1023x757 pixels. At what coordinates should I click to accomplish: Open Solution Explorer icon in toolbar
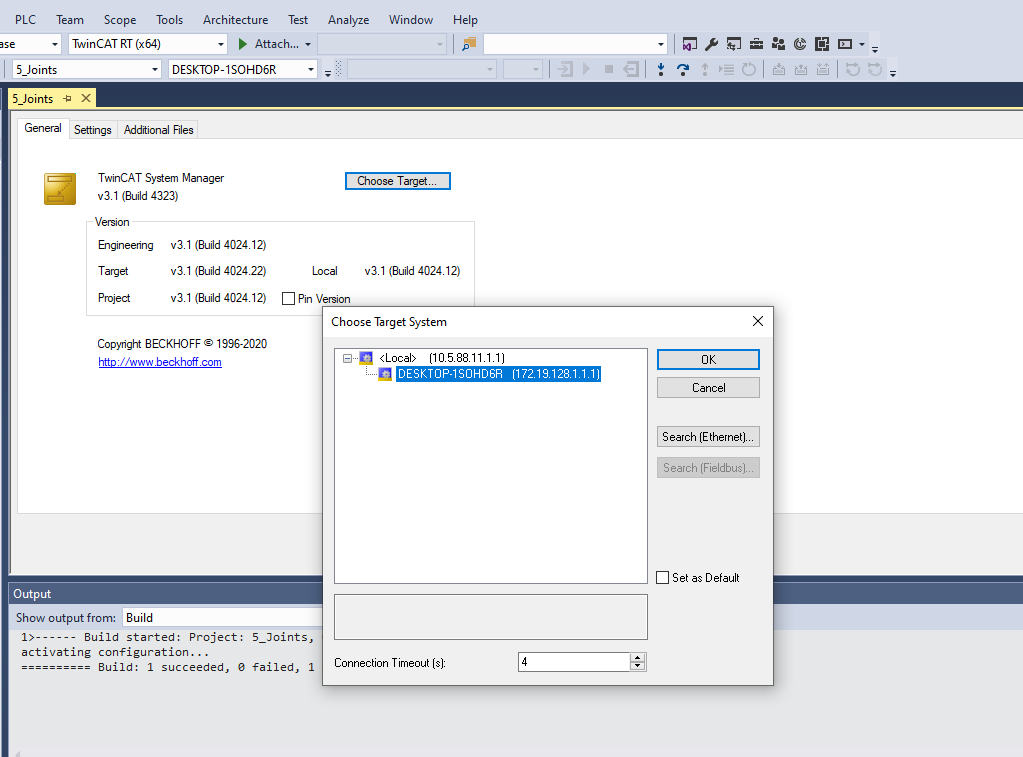(x=689, y=44)
